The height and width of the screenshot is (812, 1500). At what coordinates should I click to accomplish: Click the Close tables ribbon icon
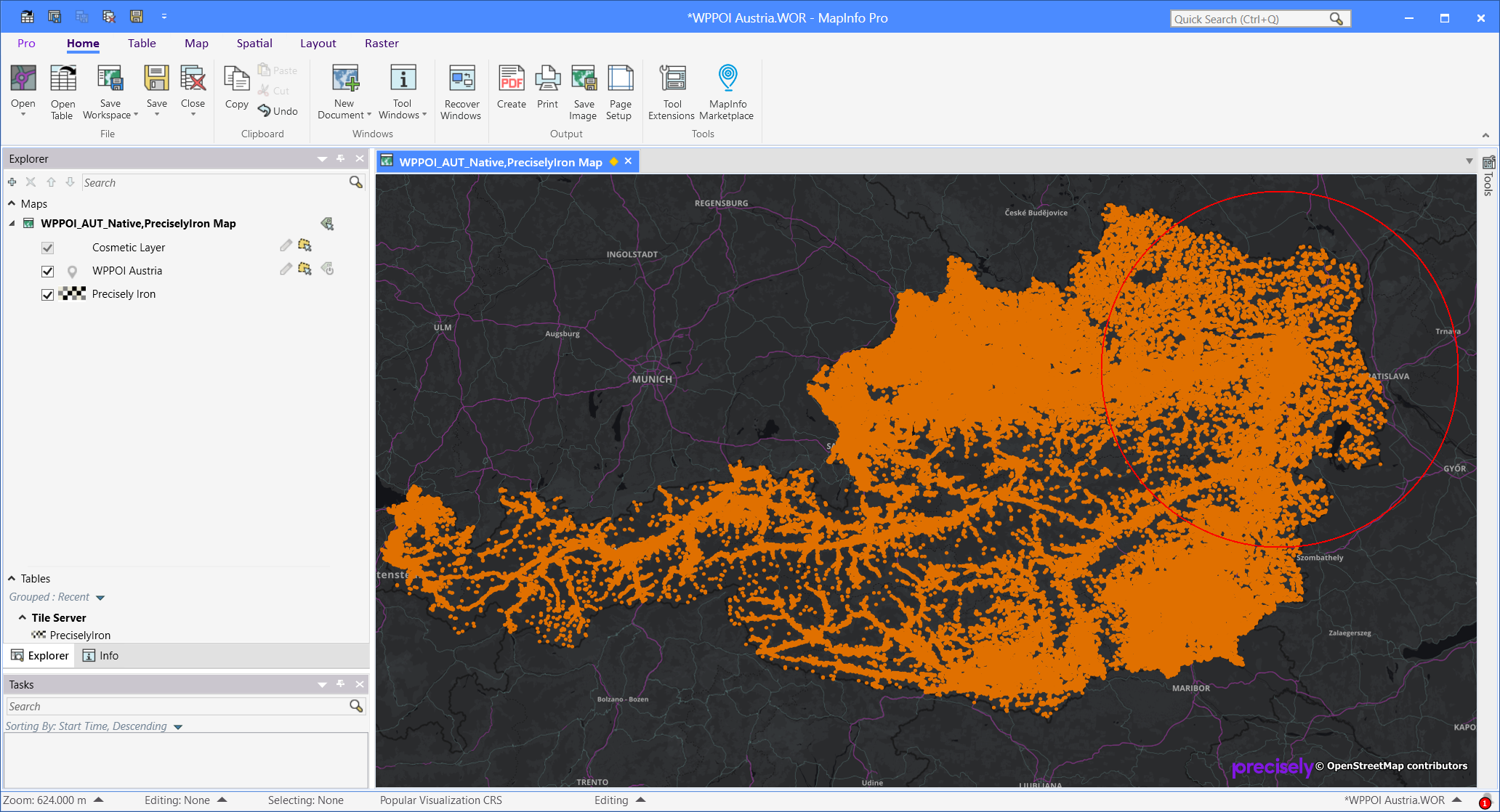pos(193,78)
